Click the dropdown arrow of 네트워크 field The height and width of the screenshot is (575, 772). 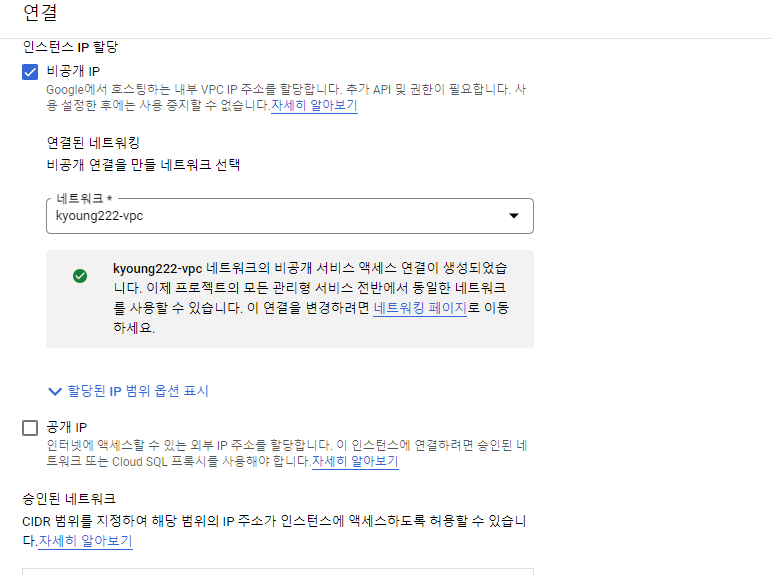tap(514, 216)
